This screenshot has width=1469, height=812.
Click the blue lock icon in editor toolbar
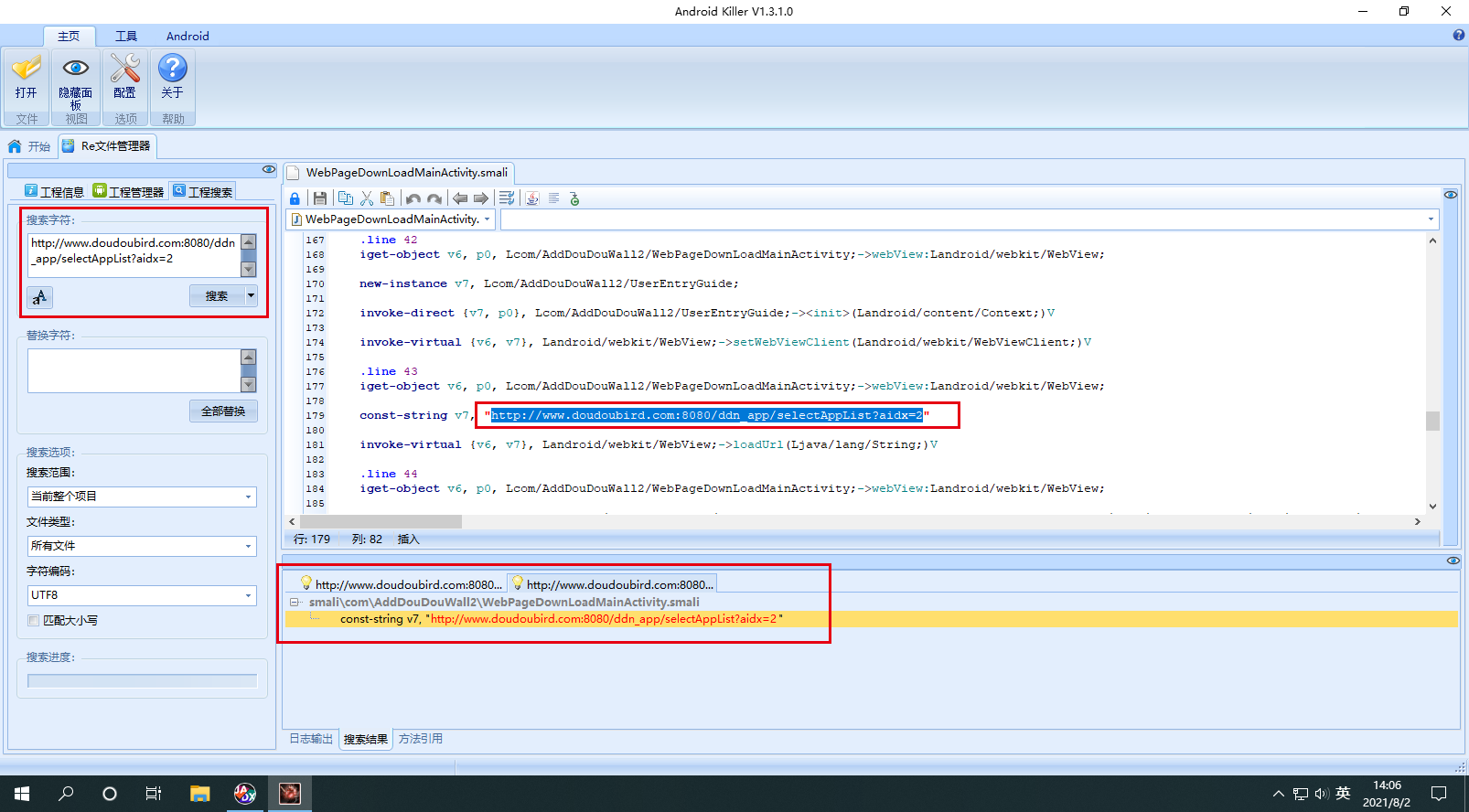click(295, 198)
